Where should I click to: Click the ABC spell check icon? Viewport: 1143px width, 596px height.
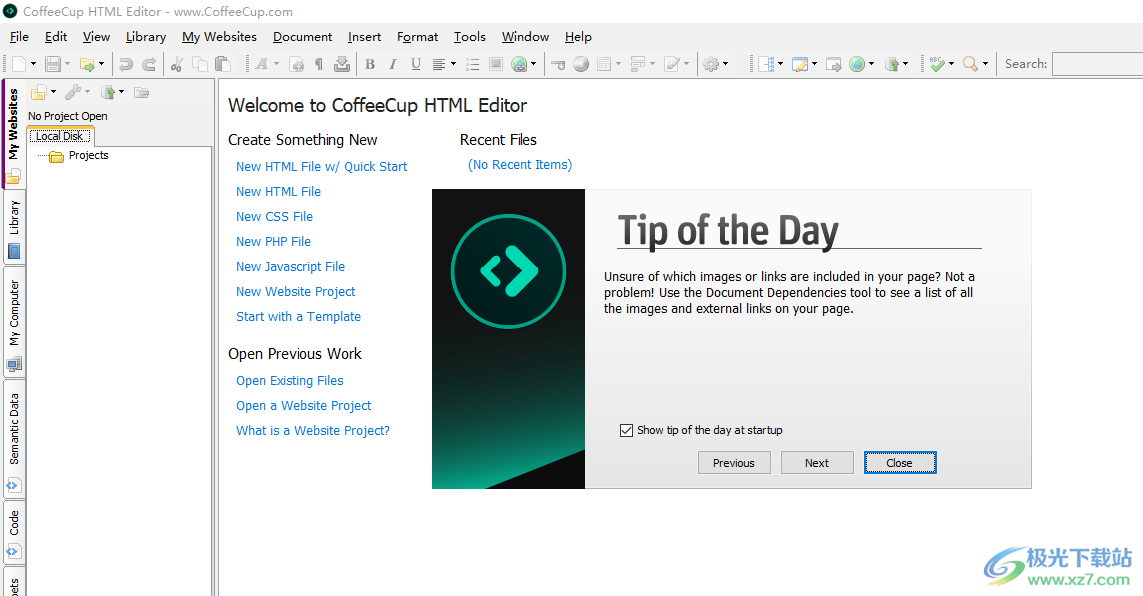point(937,64)
